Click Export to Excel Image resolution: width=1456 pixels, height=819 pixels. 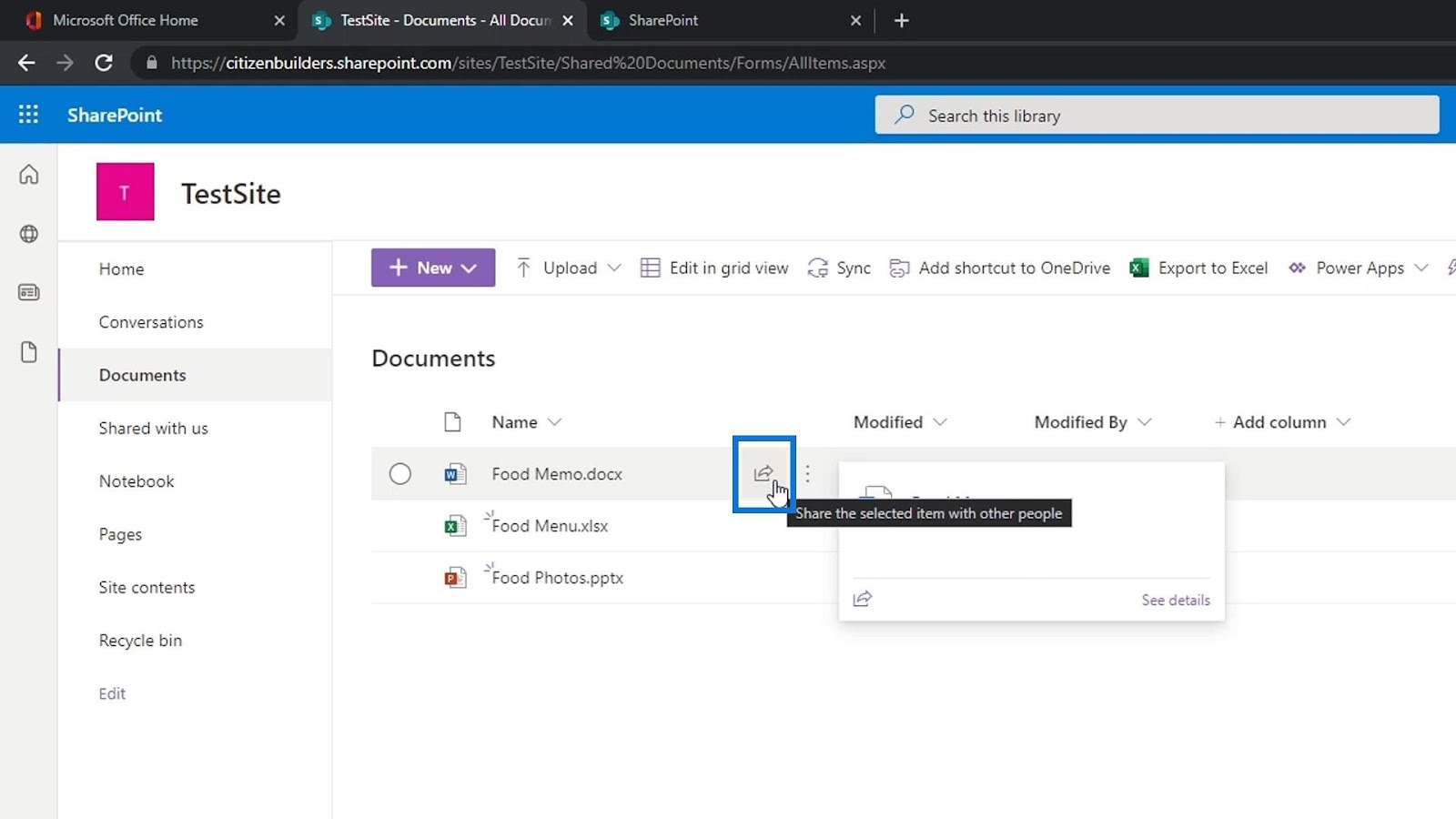coord(1198,268)
